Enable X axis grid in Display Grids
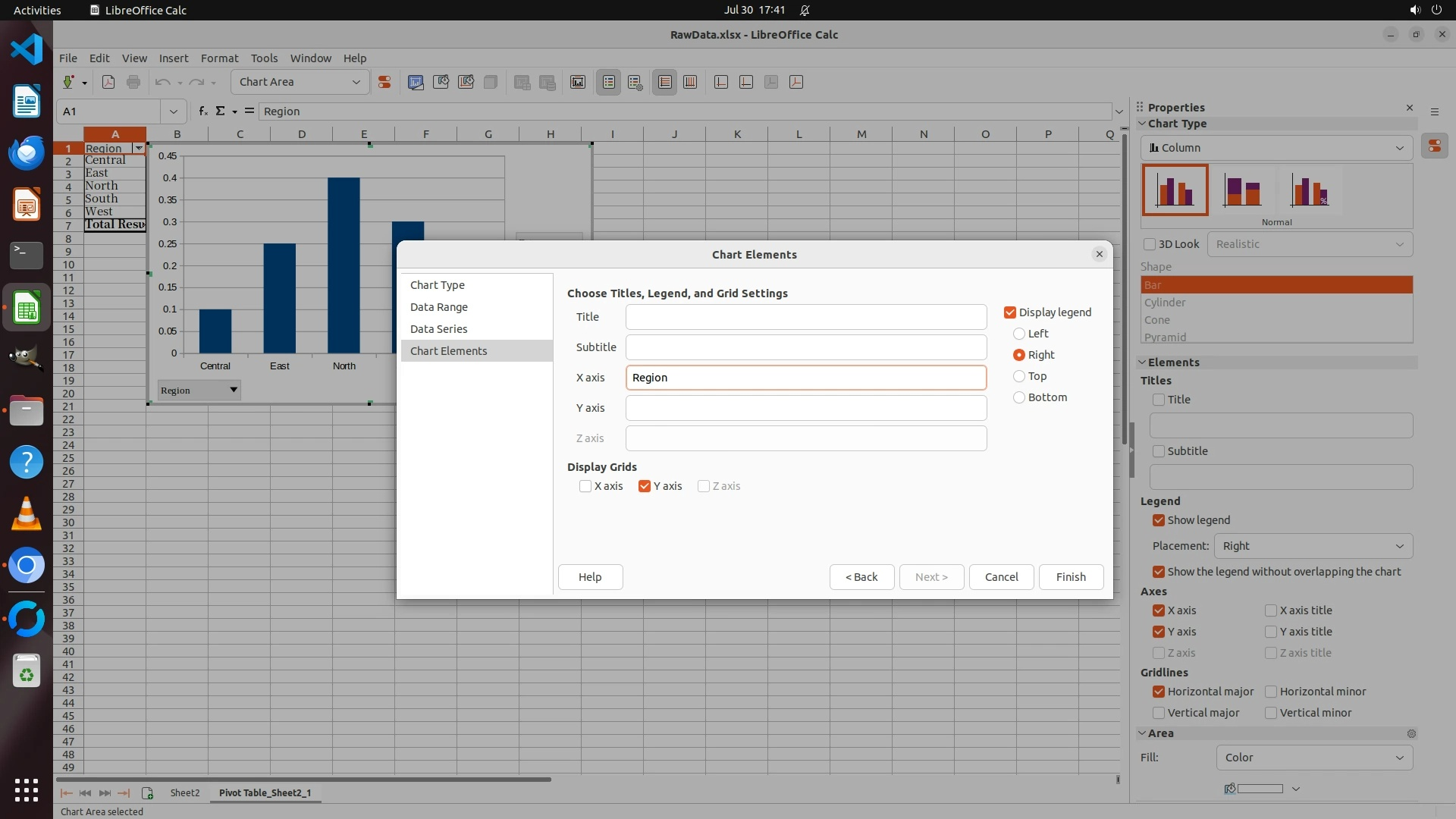 point(585,486)
